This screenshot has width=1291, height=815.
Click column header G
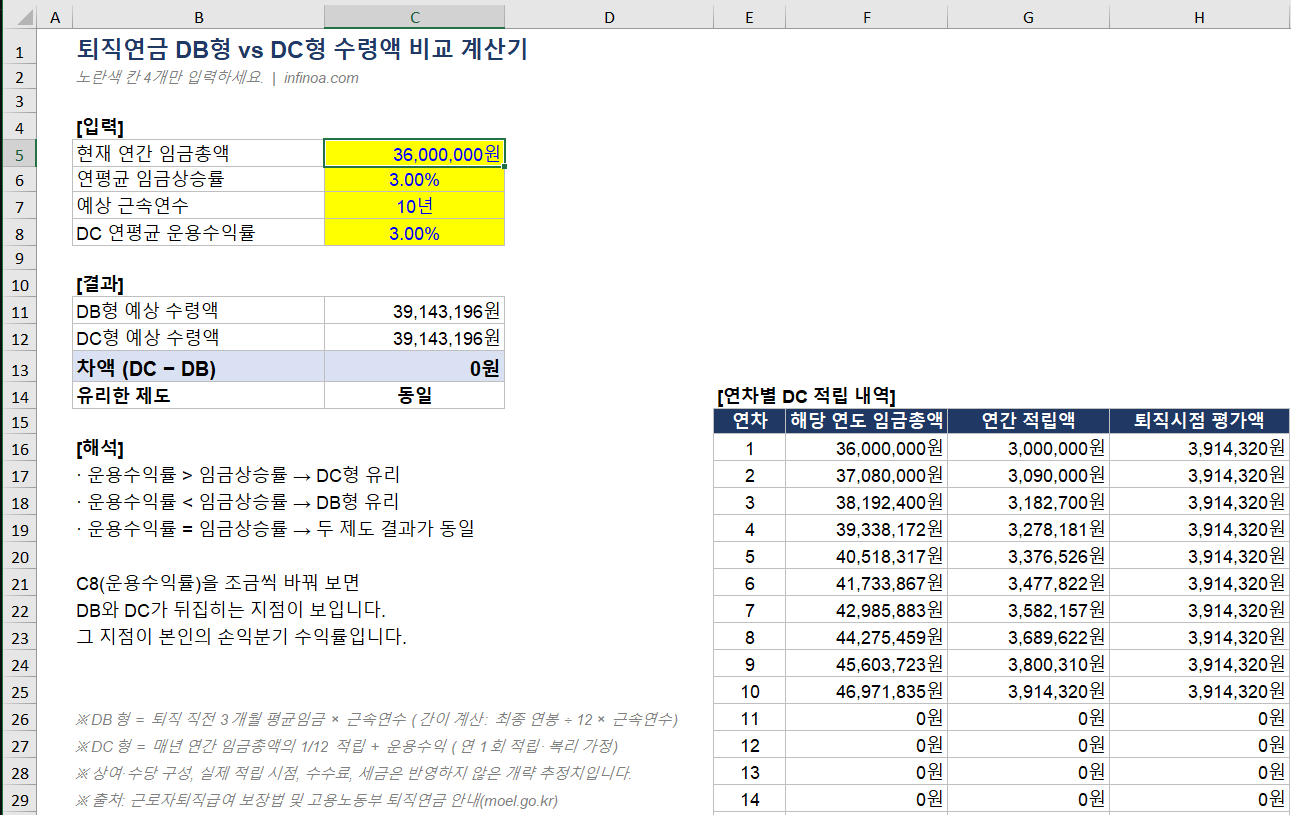coord(1028,17)
